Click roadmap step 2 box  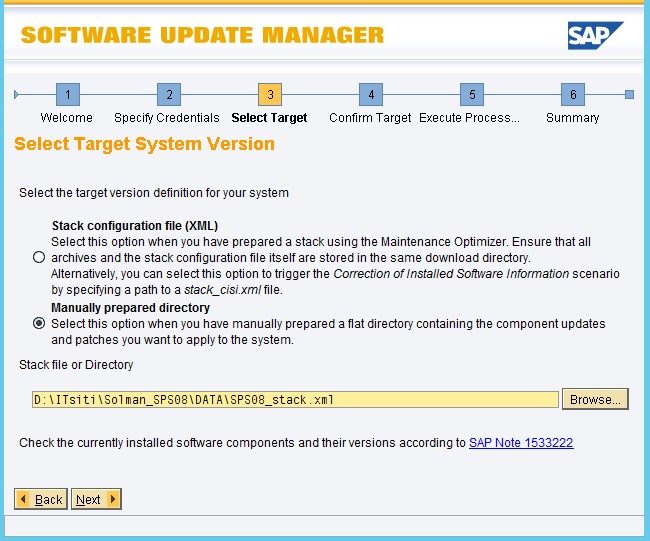point(169,95)
